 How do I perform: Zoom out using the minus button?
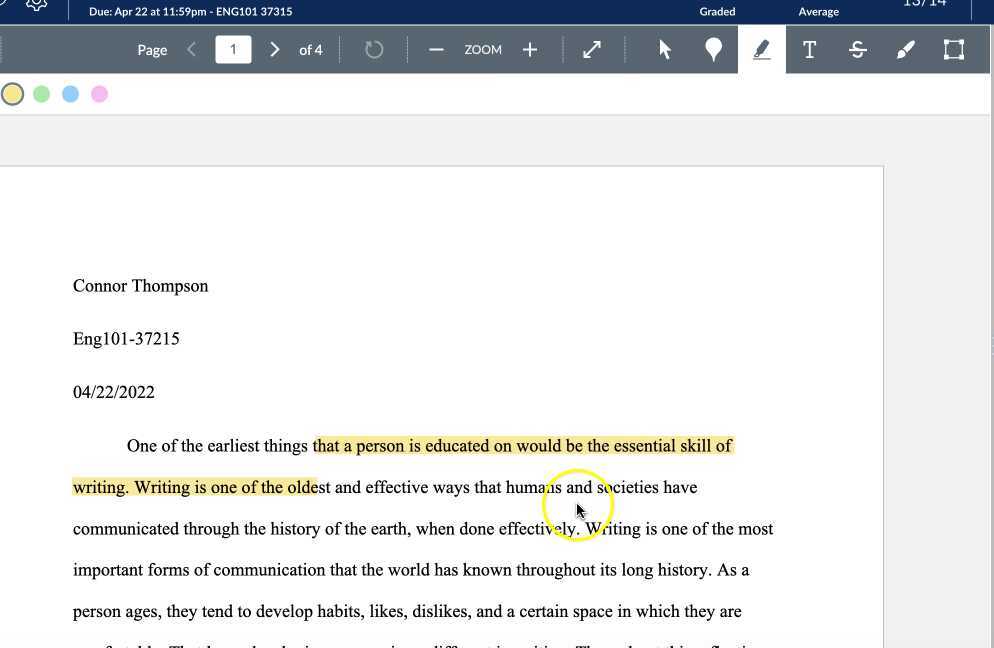tap(436, 49)
